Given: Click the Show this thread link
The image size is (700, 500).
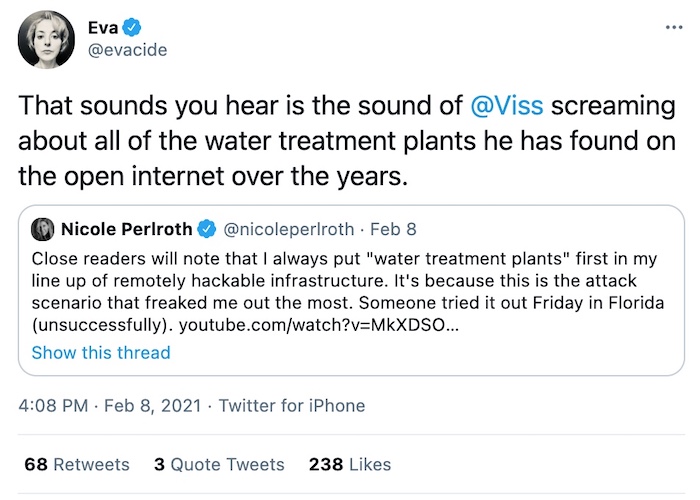Looking at the screenshot, I should point(101,352).
